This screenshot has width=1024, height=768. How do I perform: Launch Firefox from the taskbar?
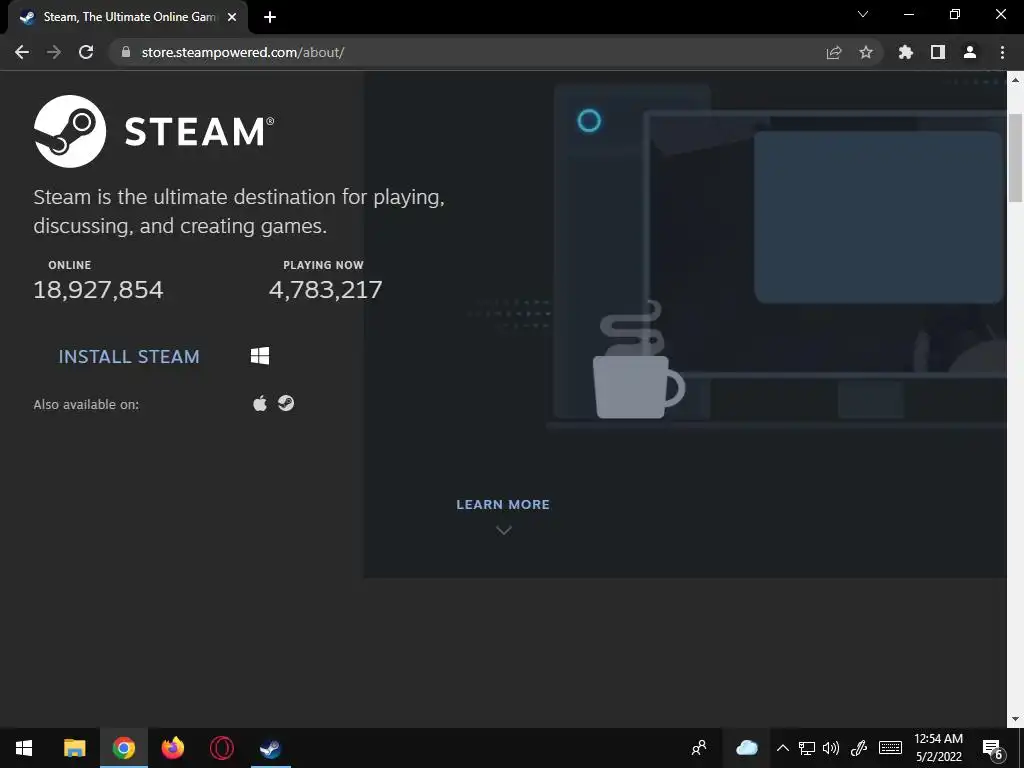tap(172, 748)
